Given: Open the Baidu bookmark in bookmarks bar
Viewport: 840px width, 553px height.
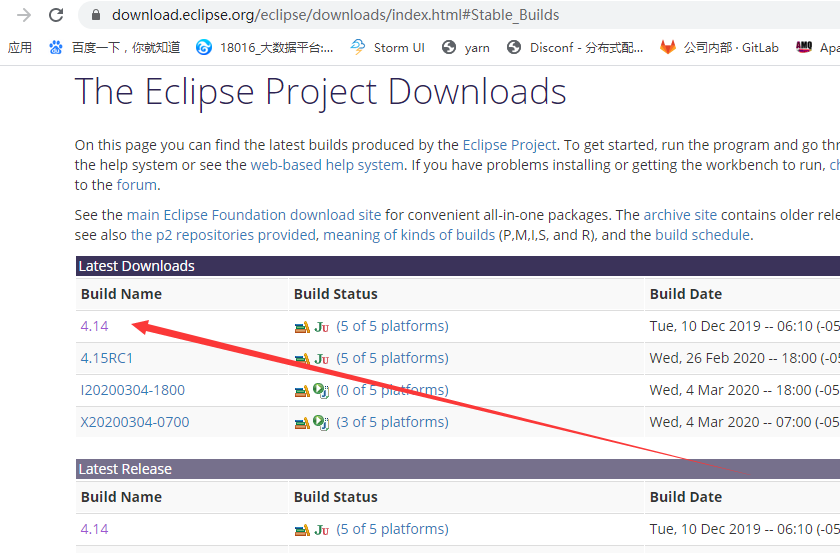Looking at the screenshot, I should (115, 47).
